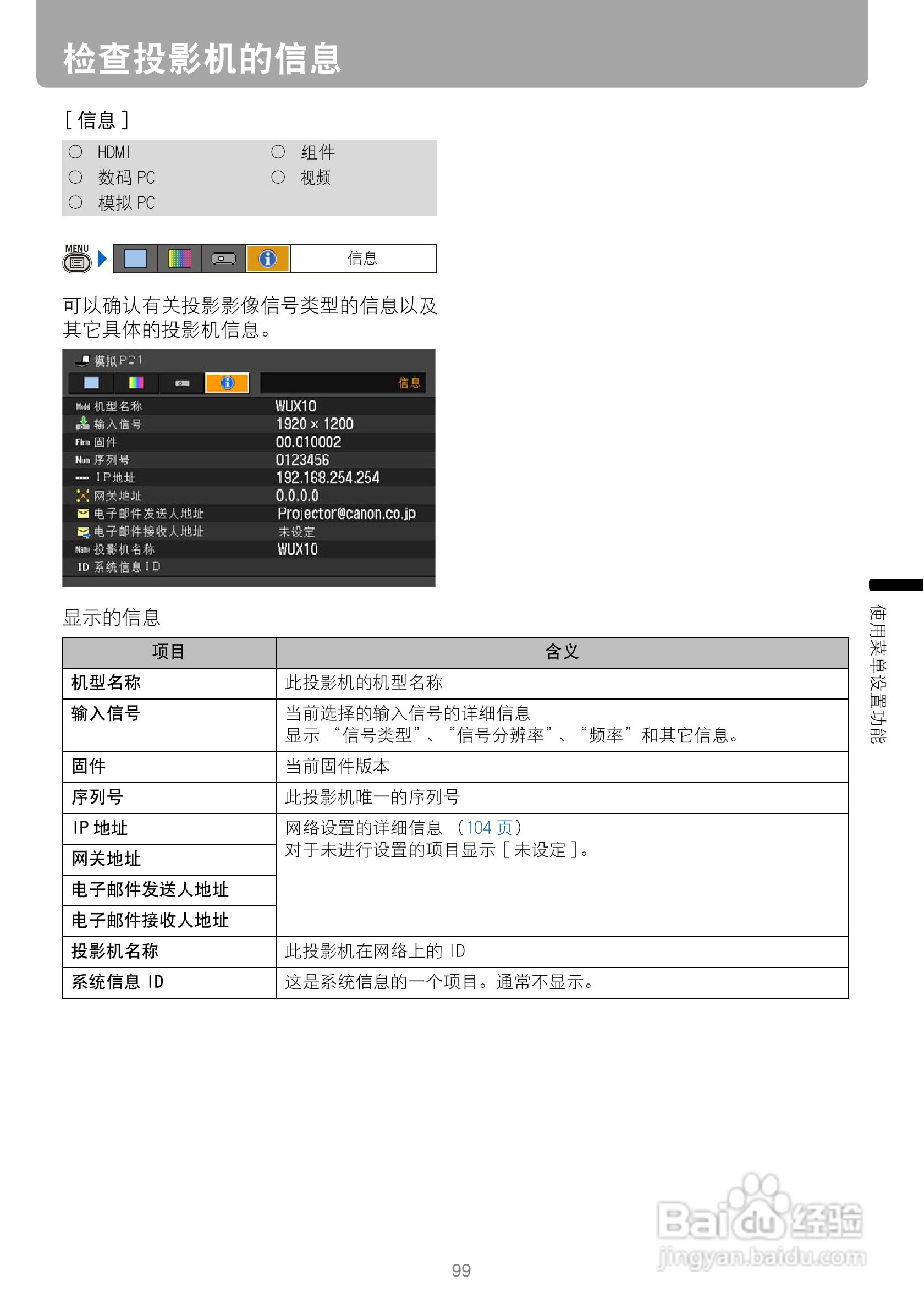Image resolution: width=924 pixels, height=1309 pixels.
Task: Select the display settings icon beside MENU button
Action: coord(136,259)
